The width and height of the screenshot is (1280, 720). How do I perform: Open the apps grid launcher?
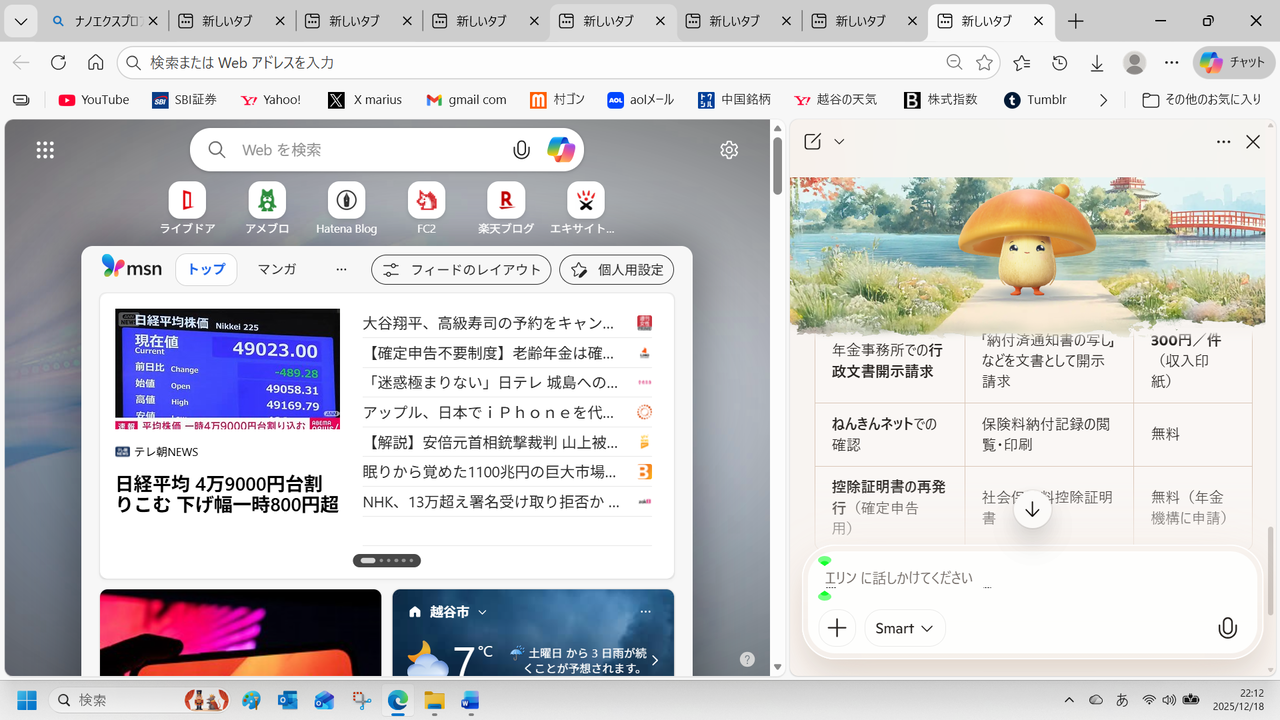(x=45, y=150)
